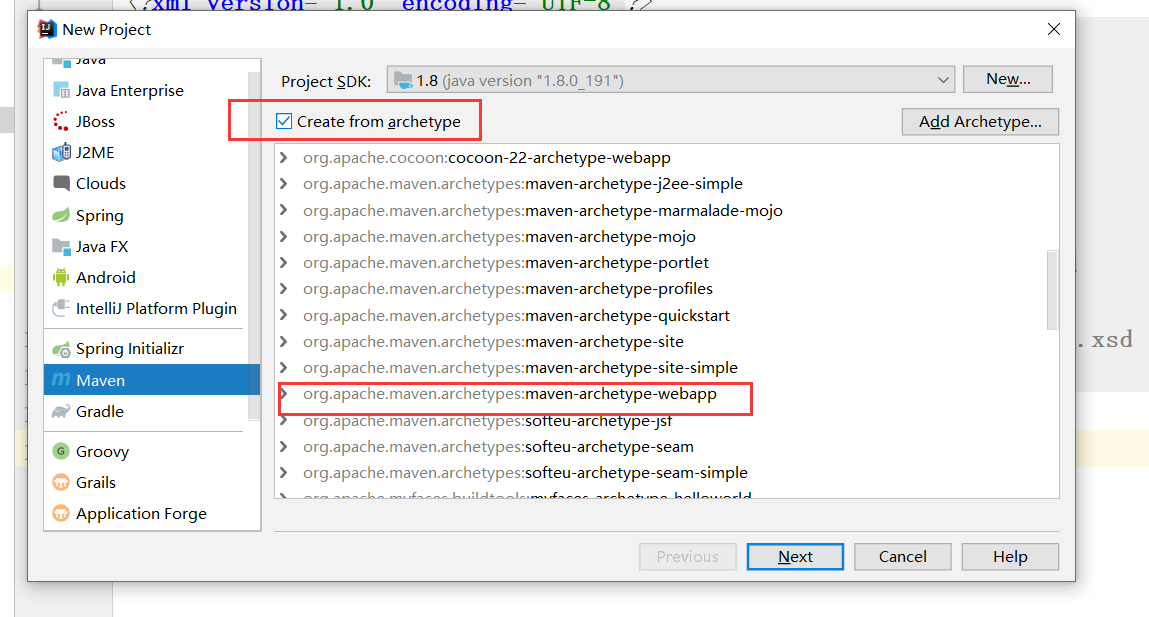Click the Spring leaf icon
This screenshot has width=1149, height=617.
[x=62, y=215]
